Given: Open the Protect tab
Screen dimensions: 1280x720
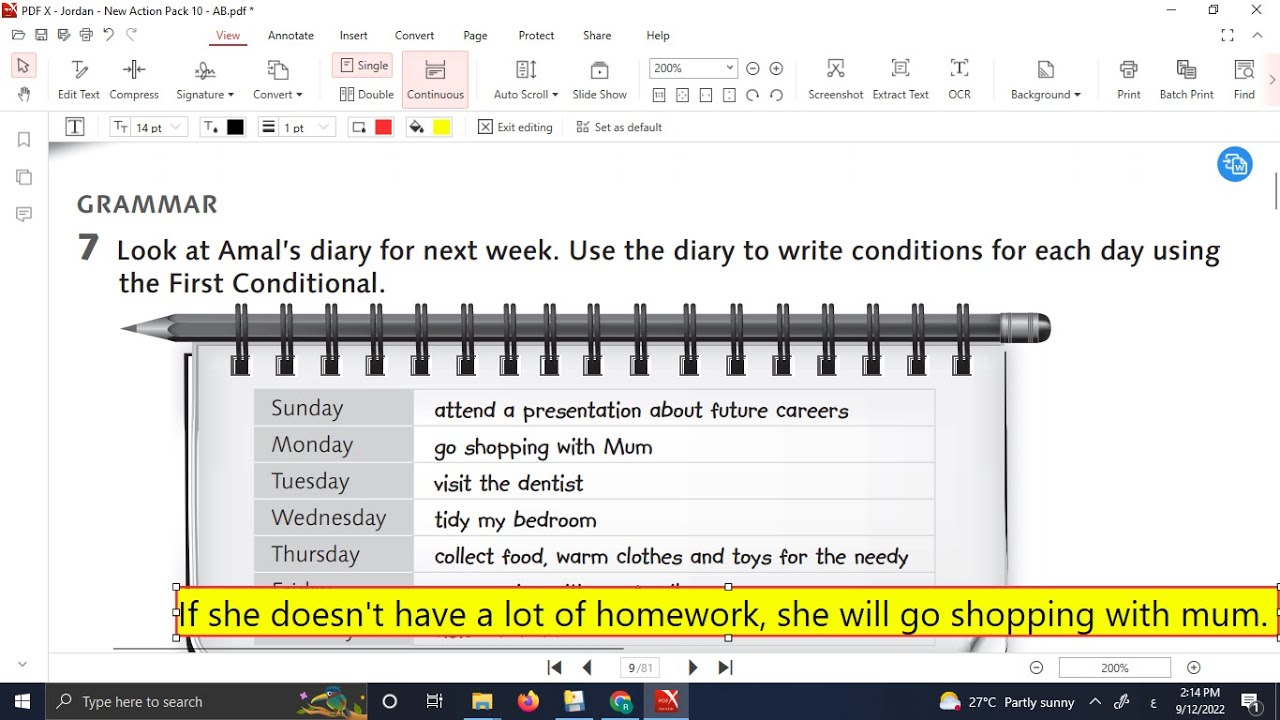Looking at the screenshot, I should click(536, 35).
